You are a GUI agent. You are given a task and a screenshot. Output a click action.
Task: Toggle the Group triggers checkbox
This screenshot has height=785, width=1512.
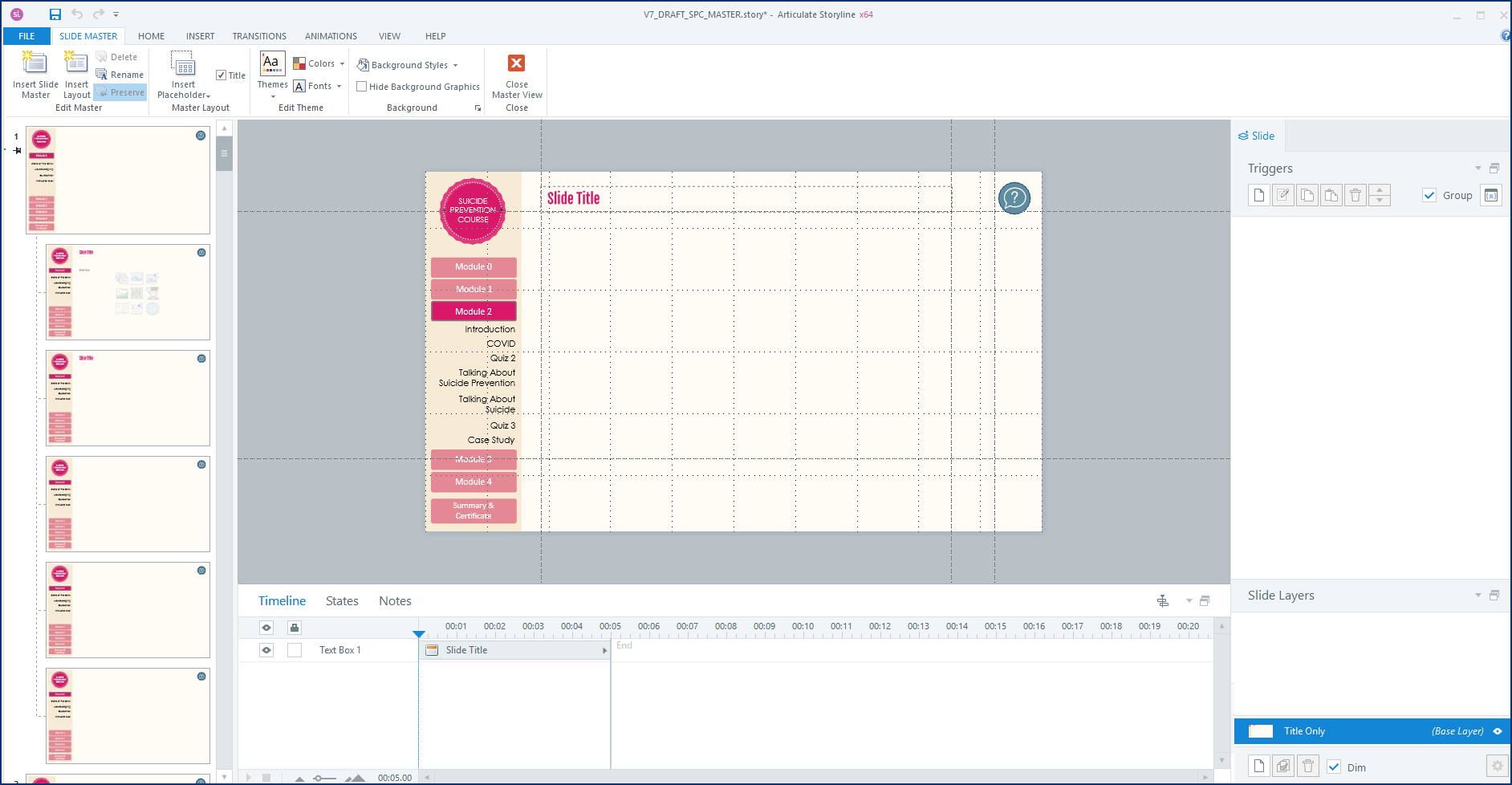[x=1429, y=195]
